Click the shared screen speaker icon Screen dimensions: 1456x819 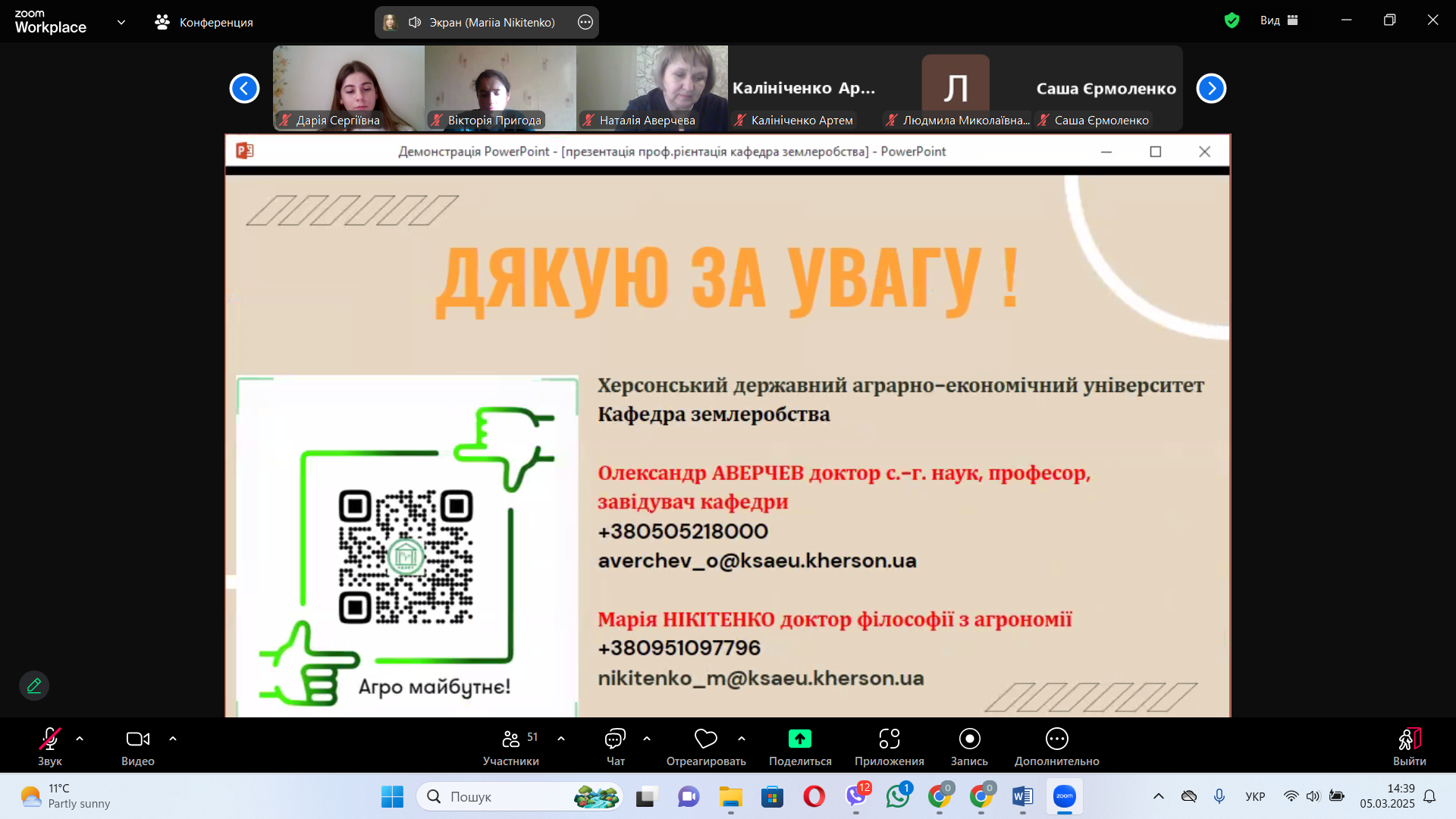coord(415,22)
